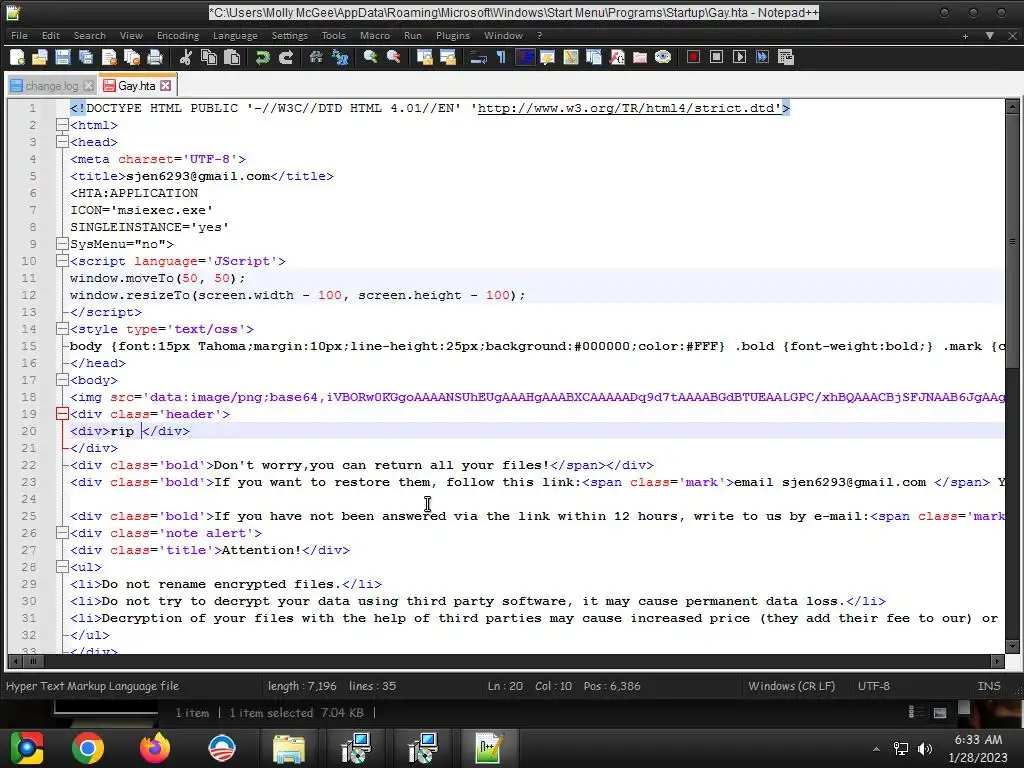The image size is (1024, 768).
Task: Click the Close All toolbar icon
Action: (x=132, y=57)
